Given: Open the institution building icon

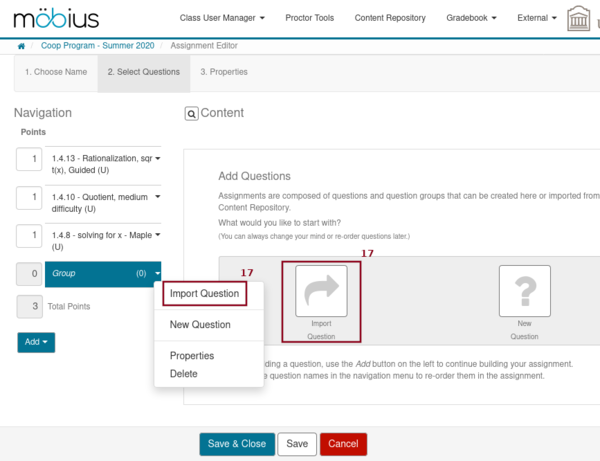Looking at the screenshot, I should [x=578, y=18].
